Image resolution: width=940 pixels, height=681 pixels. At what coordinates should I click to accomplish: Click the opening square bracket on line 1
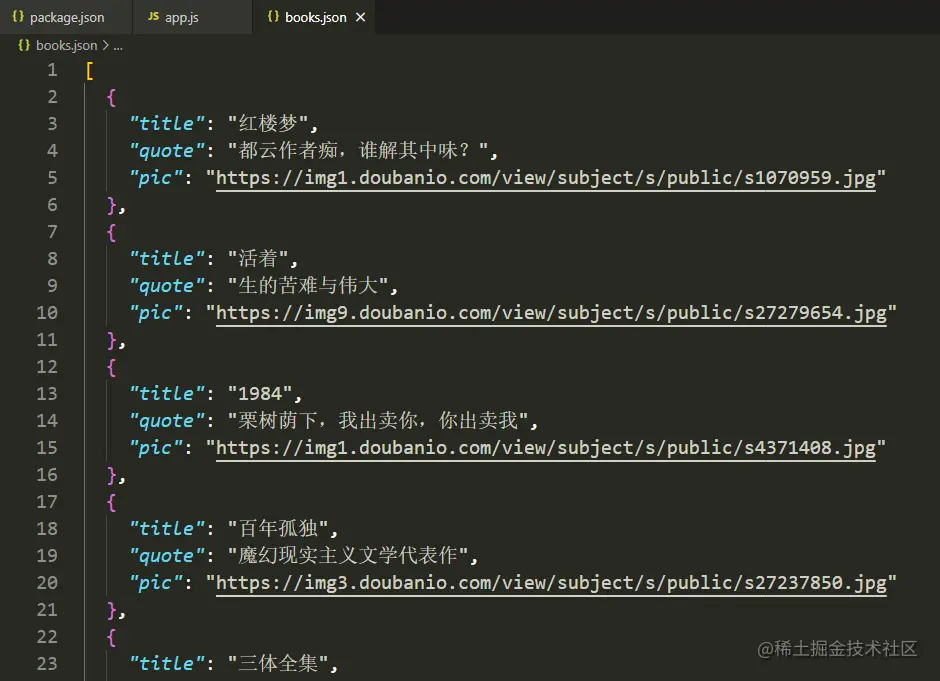click(90, 71)
